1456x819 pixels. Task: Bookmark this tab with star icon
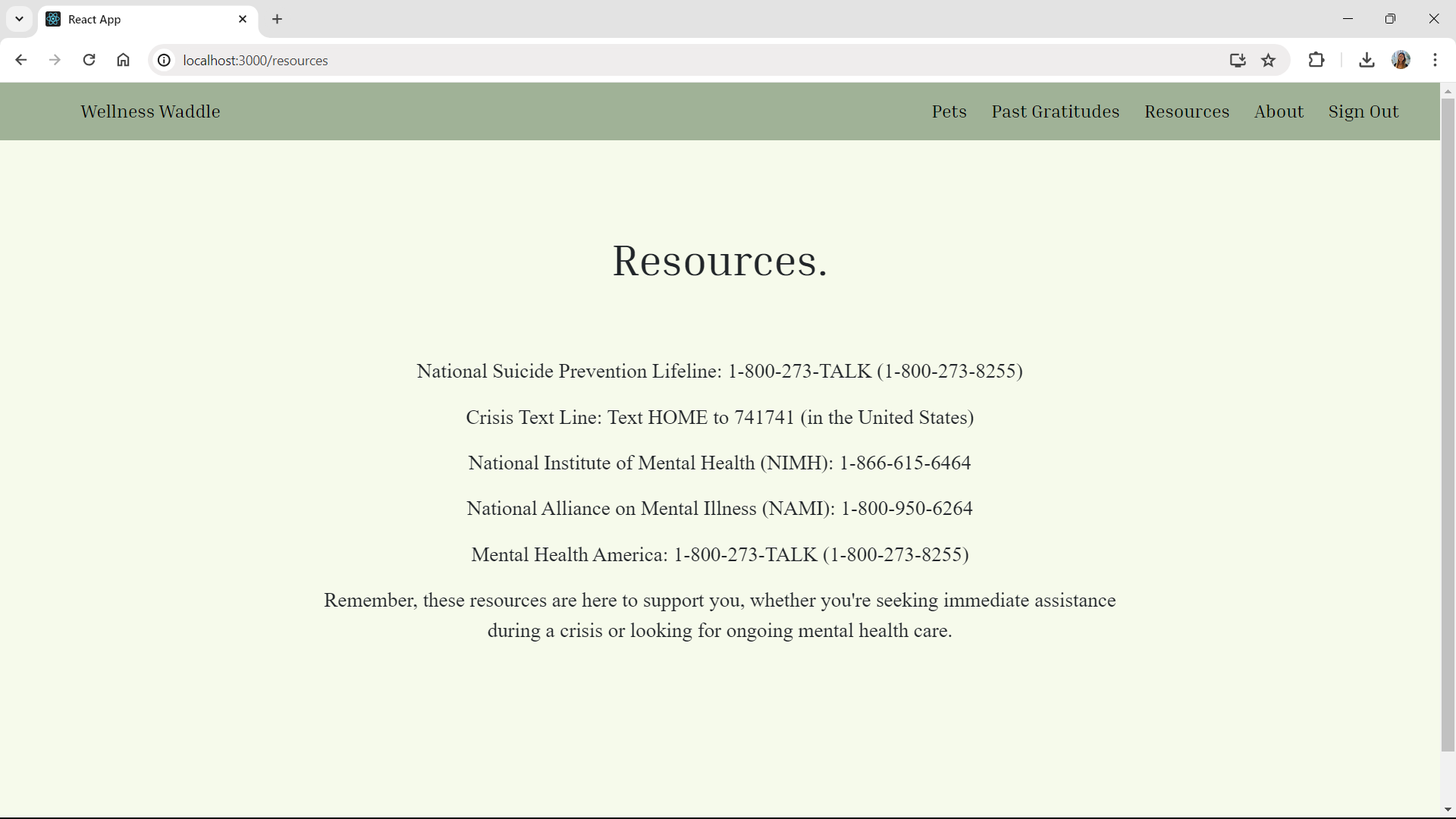coord(1269,60)
